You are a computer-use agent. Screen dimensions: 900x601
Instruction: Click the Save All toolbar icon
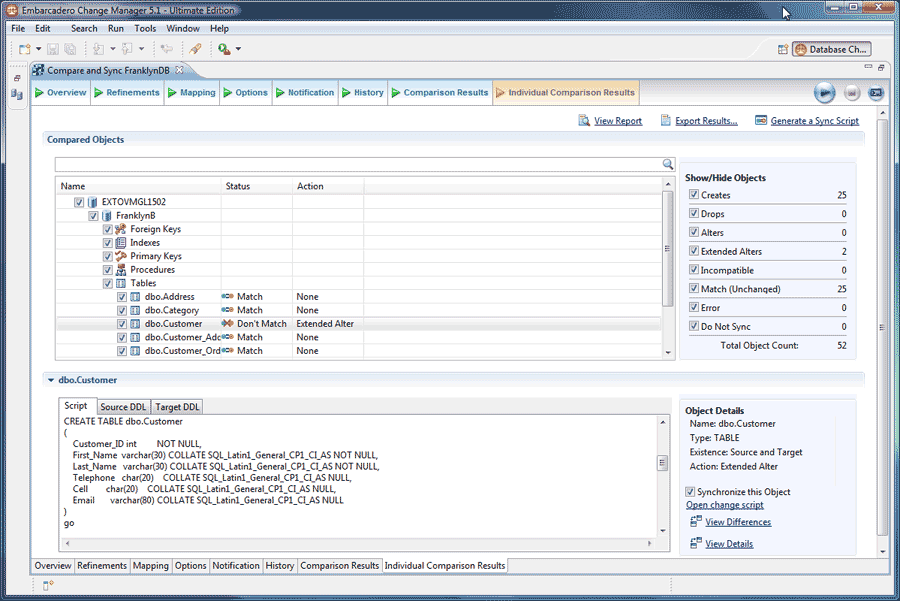click(70, 49)
